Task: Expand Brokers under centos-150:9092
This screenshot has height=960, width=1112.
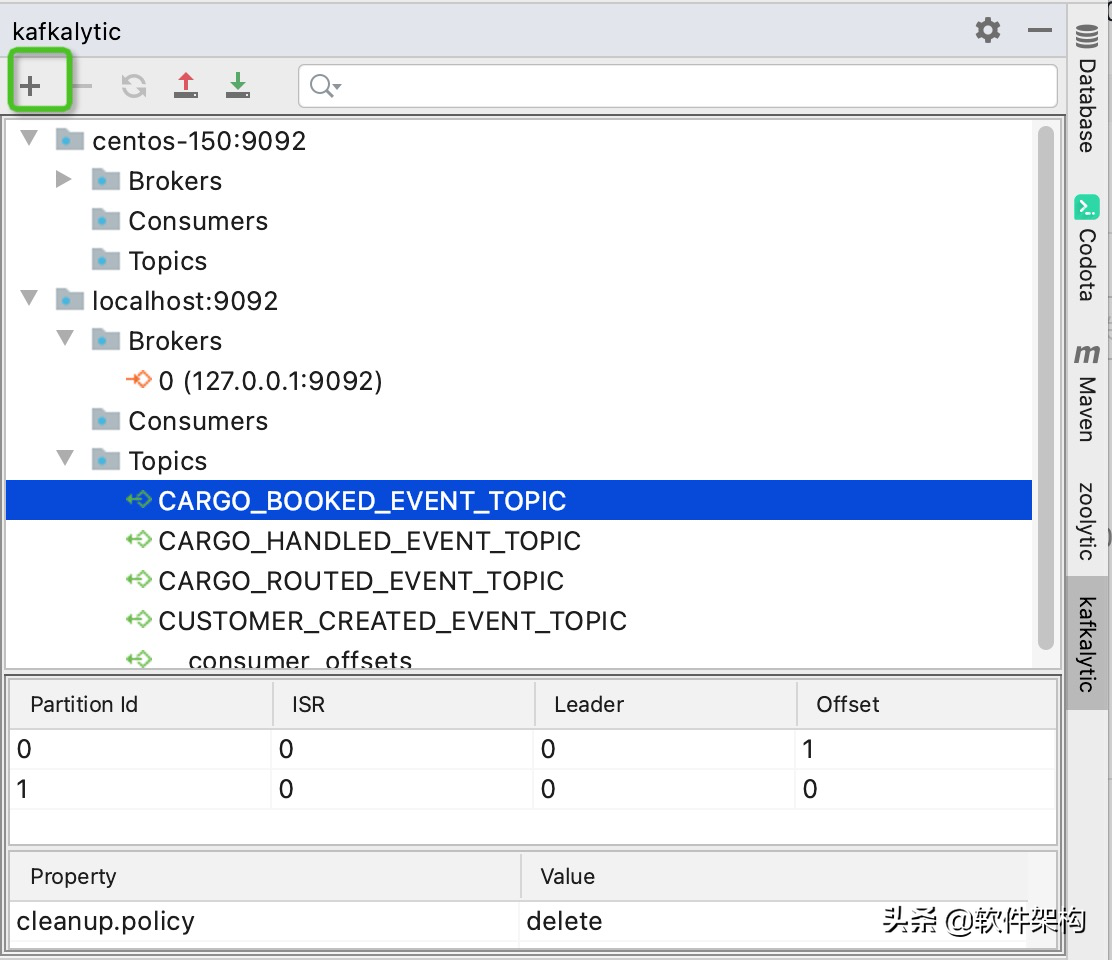Action: point(64,179)
